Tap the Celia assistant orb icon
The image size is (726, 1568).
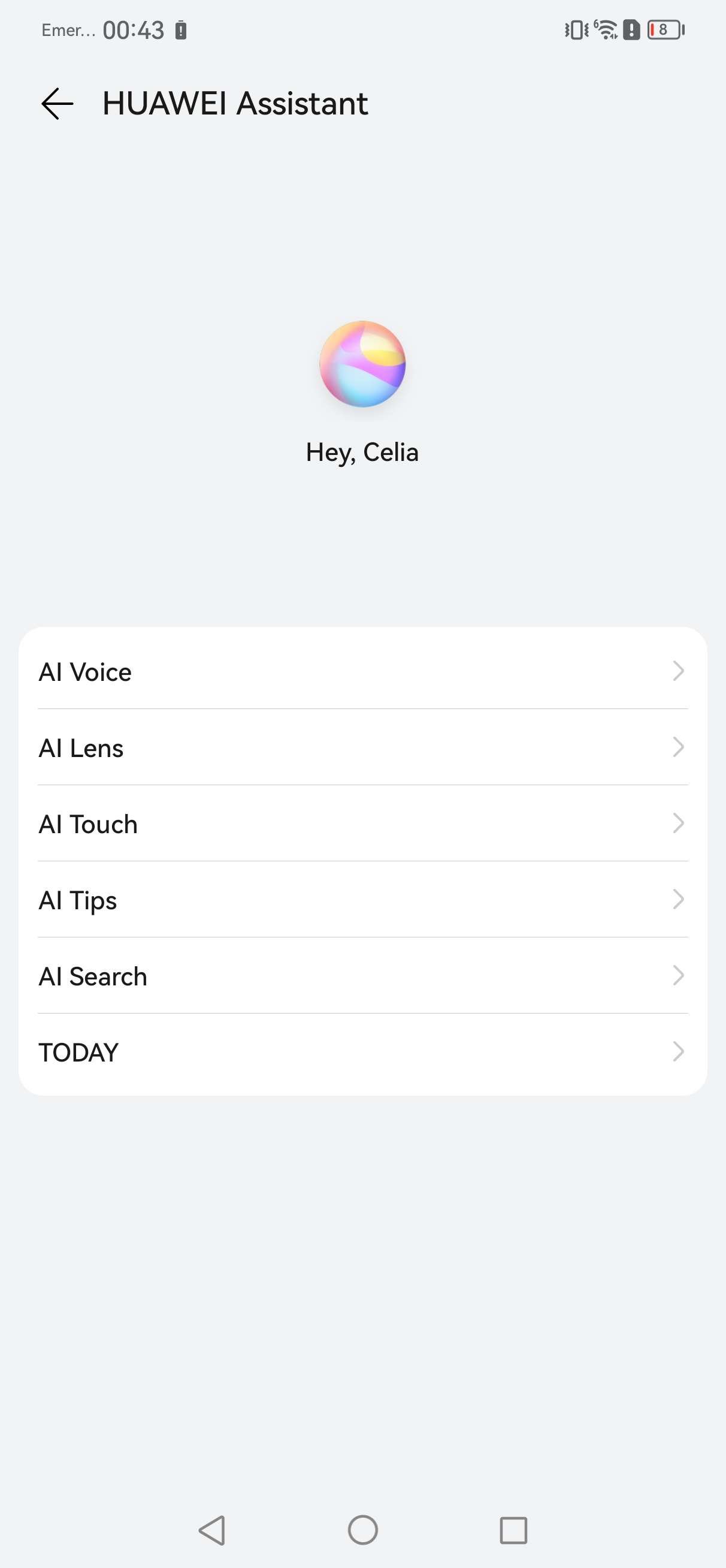(x=362, y=364)
